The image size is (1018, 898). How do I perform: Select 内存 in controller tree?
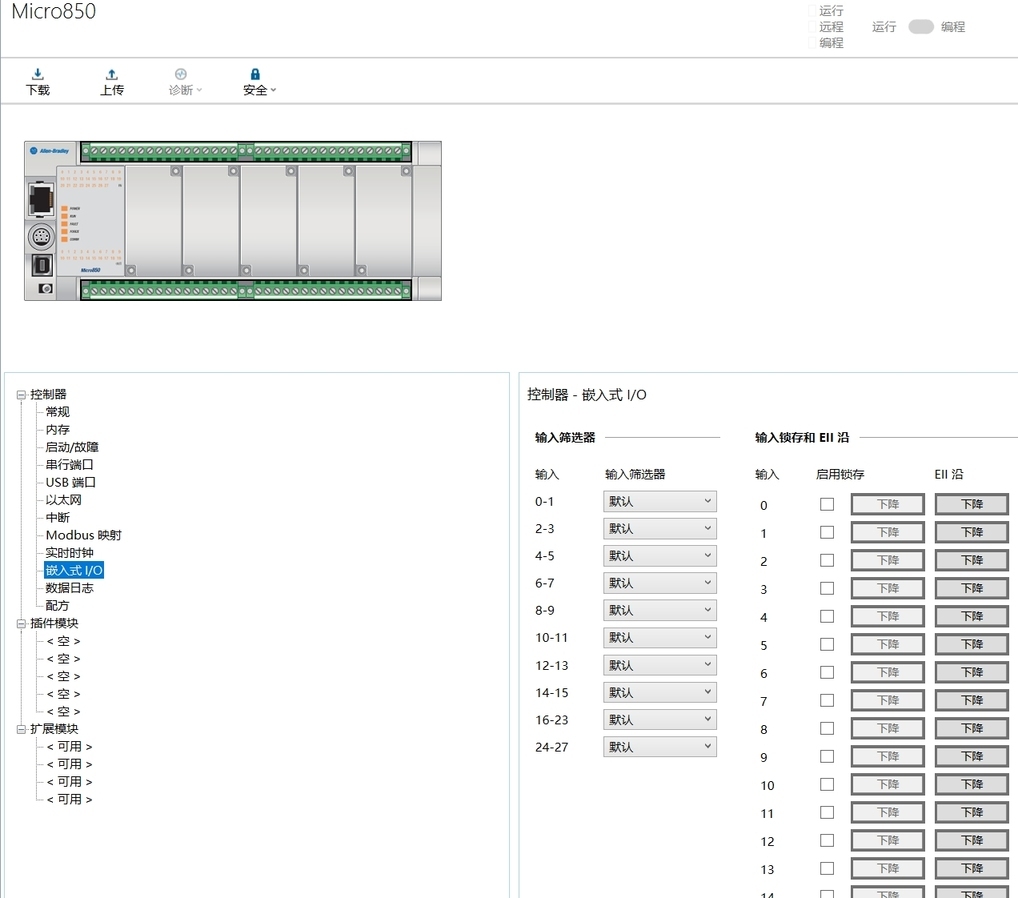point(57,429)
